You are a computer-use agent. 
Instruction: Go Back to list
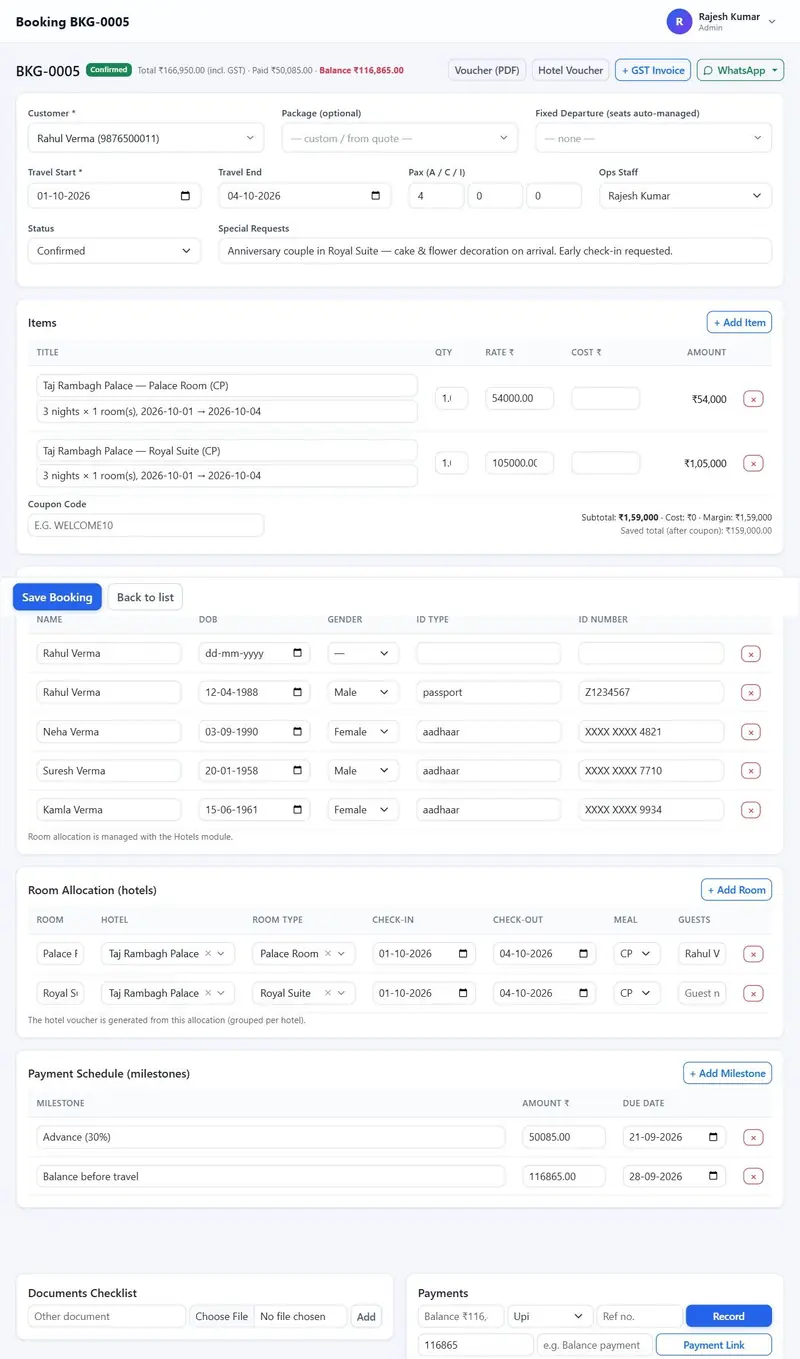[145, 597]
